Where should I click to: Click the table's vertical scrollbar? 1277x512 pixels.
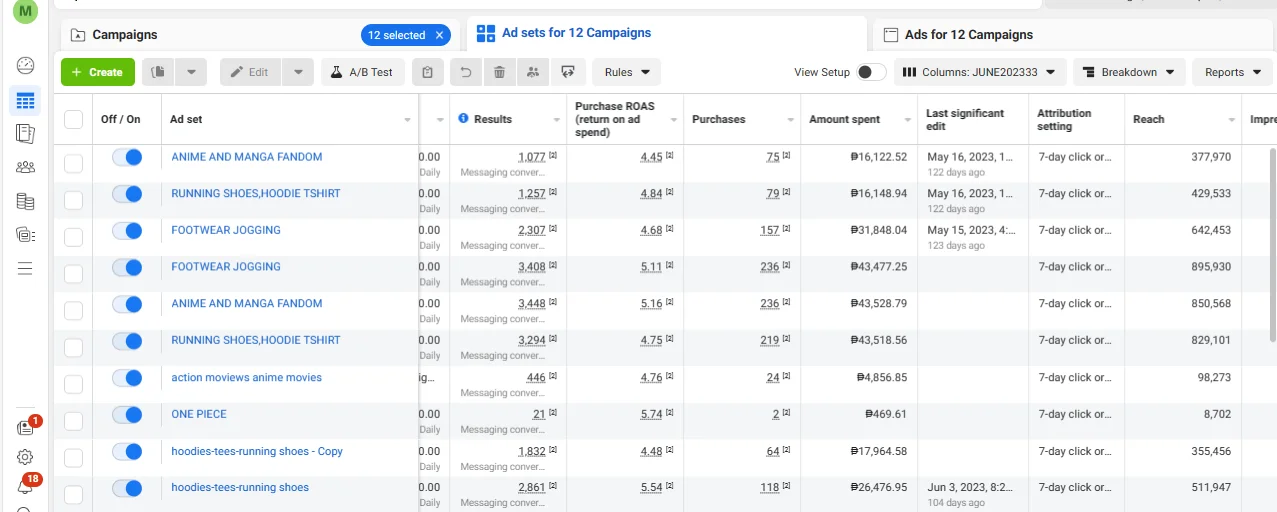(1272, 245)
